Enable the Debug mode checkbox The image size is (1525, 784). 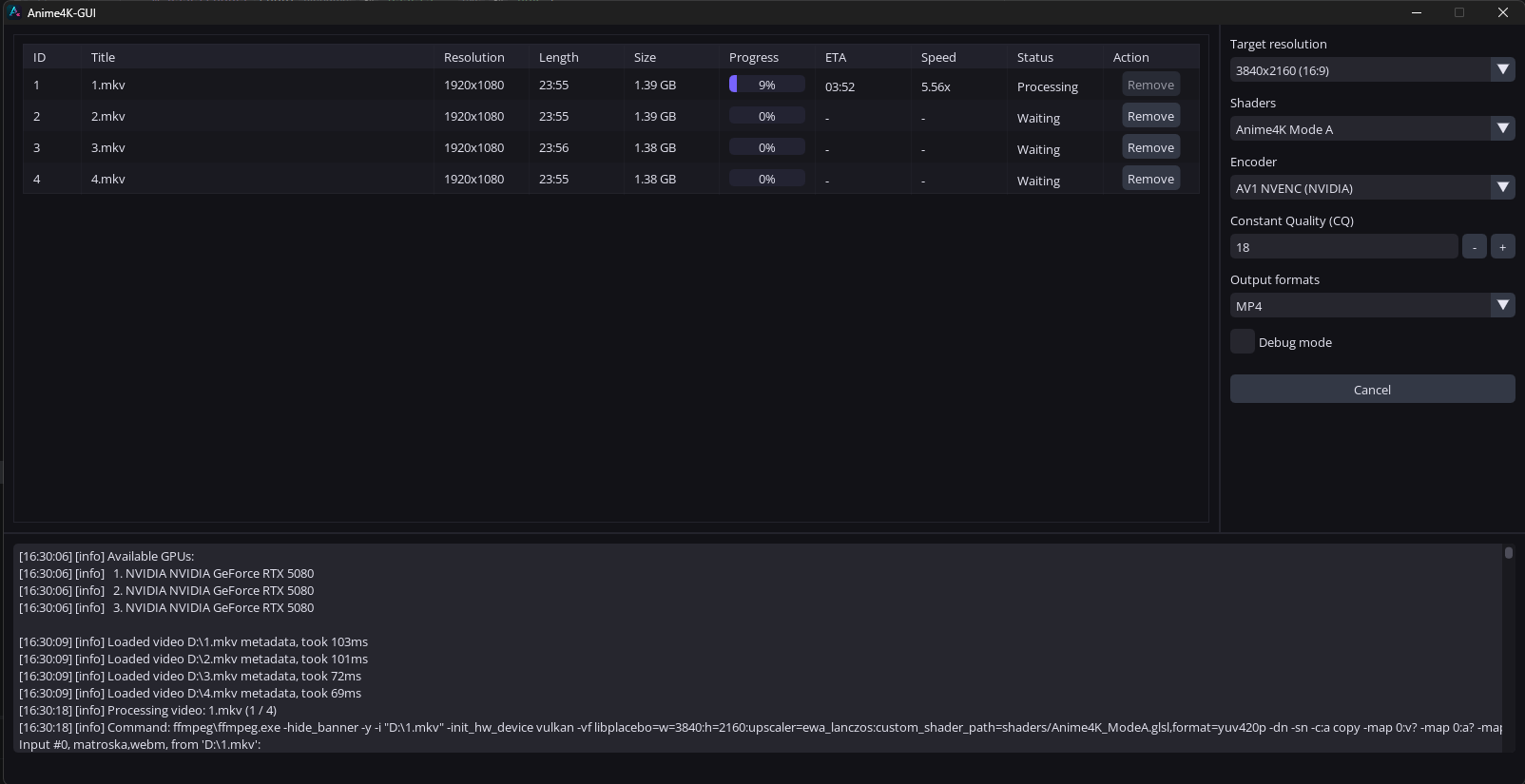(x=1242, y=342)
